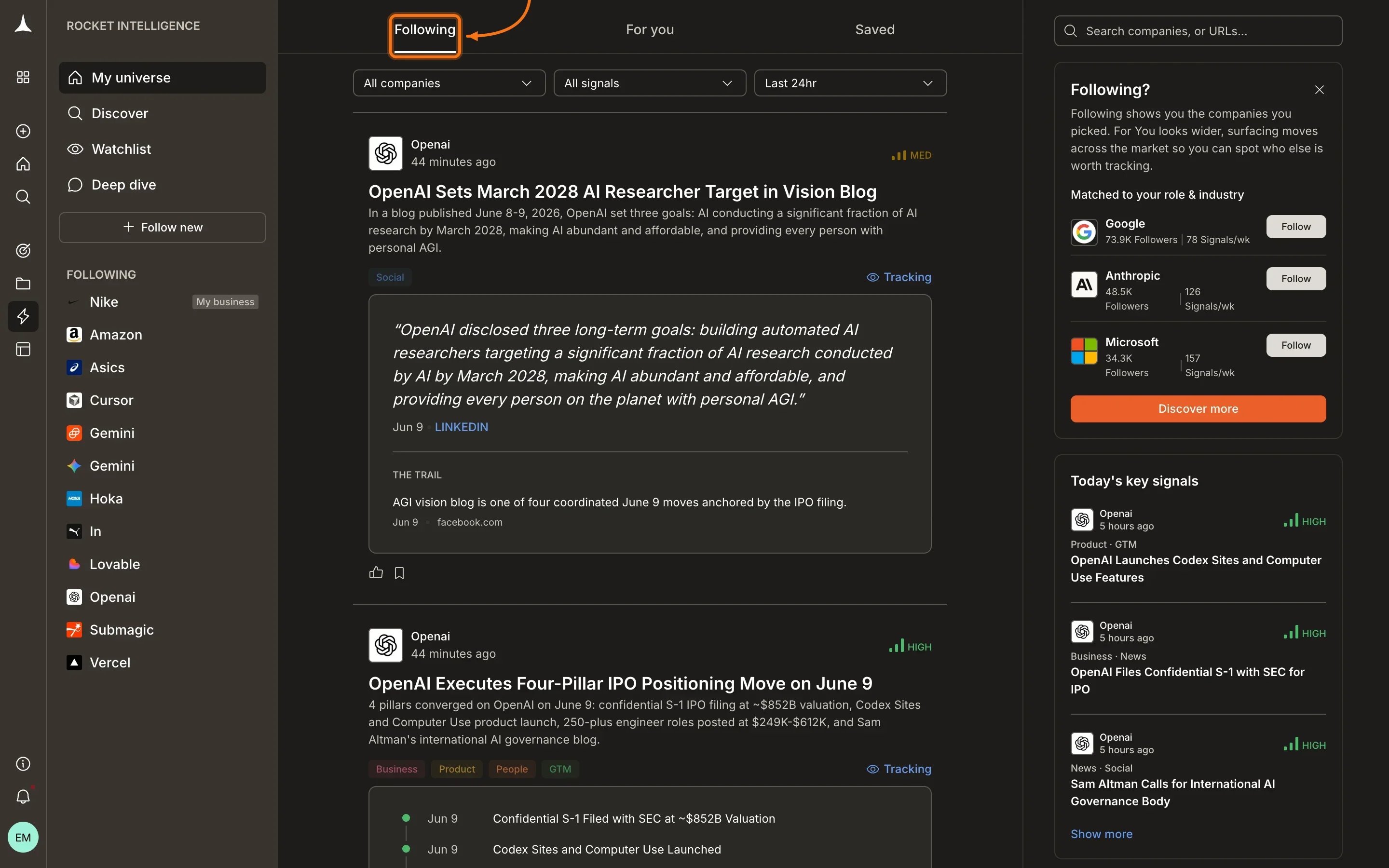Click the Vercel logo in Following list

point(74,663)
